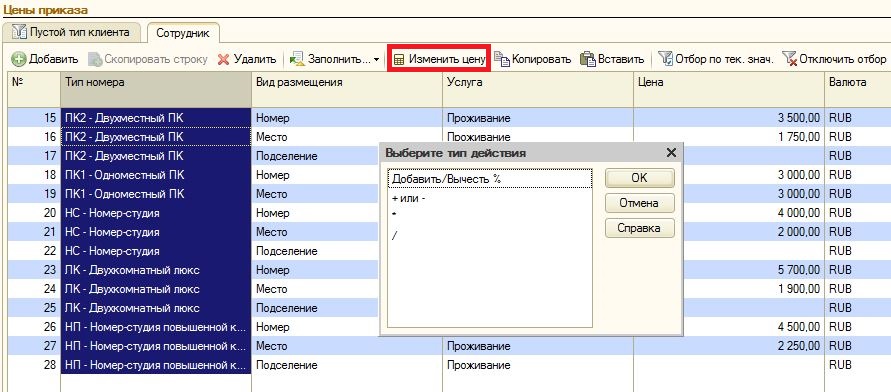This screenshot has height=392, width=891.
Task: Click the Отключить отбор crossed funnel icon
Action: (x=790, y=59)
